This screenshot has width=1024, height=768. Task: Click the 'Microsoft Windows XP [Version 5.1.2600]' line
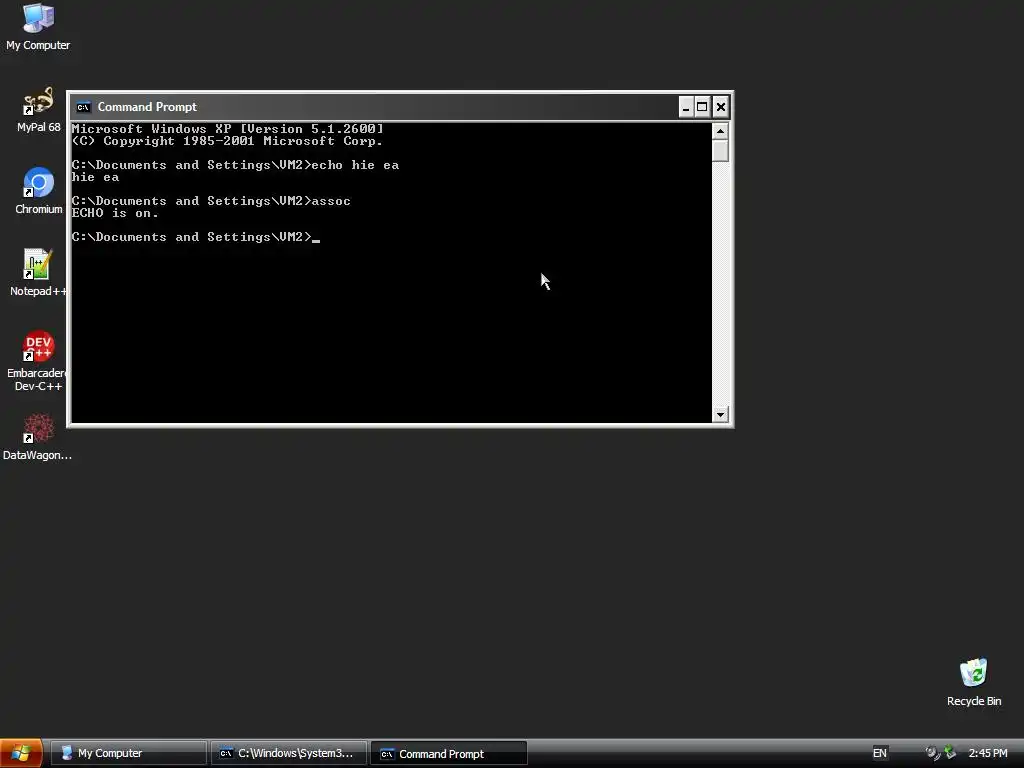[x=227, y=129]
